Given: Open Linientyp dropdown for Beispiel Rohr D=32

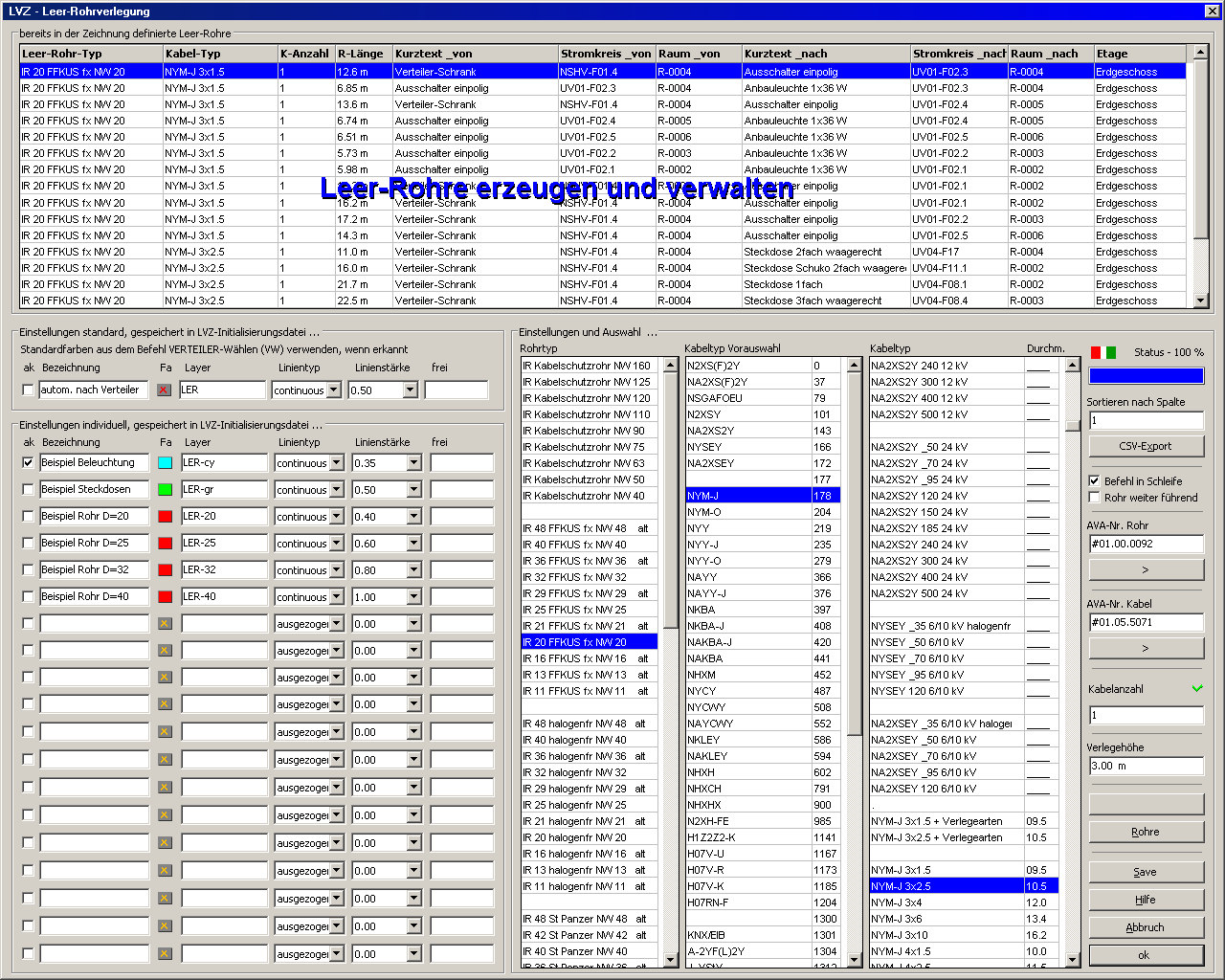Looking at the screenshot, I should 337,570.
